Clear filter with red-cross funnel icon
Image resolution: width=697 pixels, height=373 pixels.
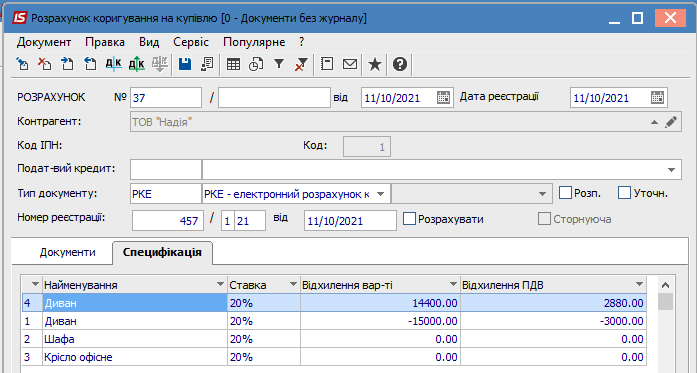(301, 64)
